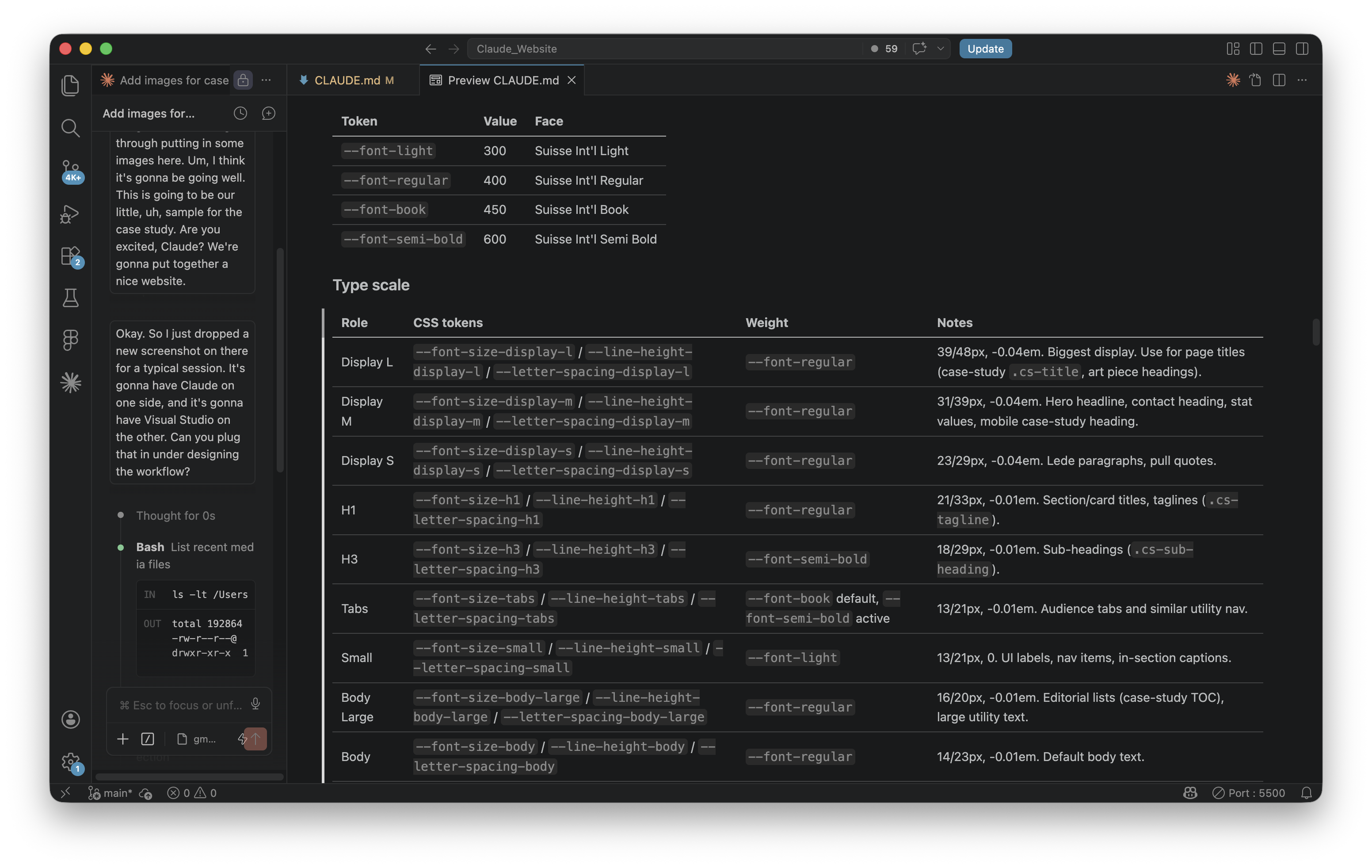Start a new chat with plus bubble
Screen dimensions: 1372x868
coord(268,113)
